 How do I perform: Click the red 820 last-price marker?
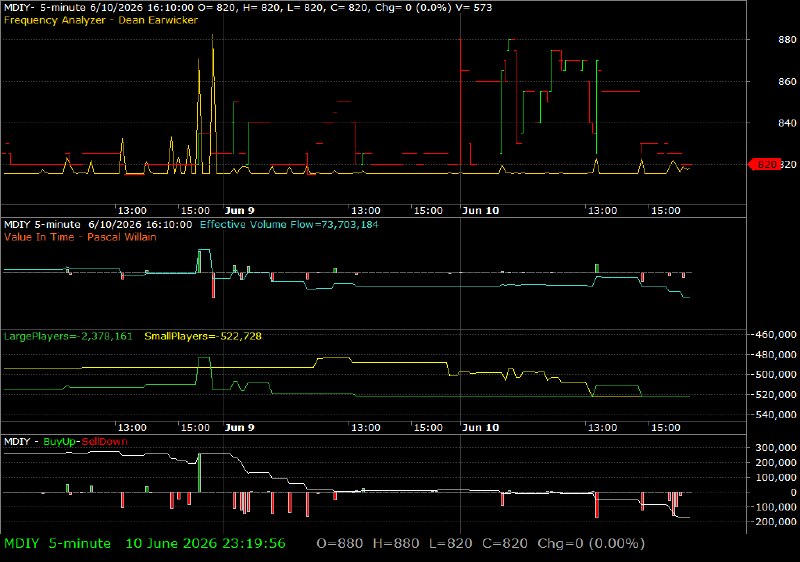(764, 164)
